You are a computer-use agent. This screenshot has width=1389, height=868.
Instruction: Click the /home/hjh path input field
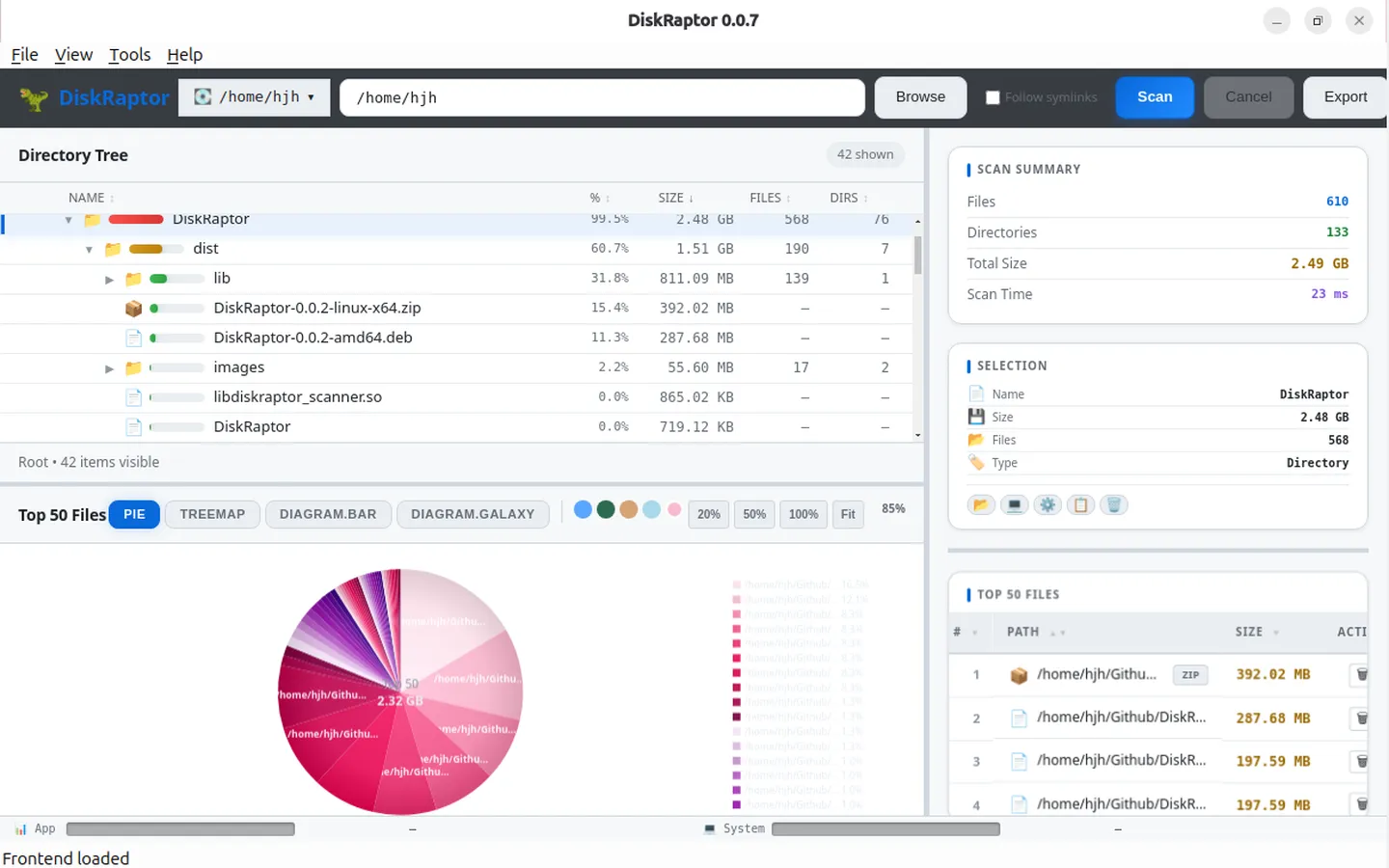point(602,97)
